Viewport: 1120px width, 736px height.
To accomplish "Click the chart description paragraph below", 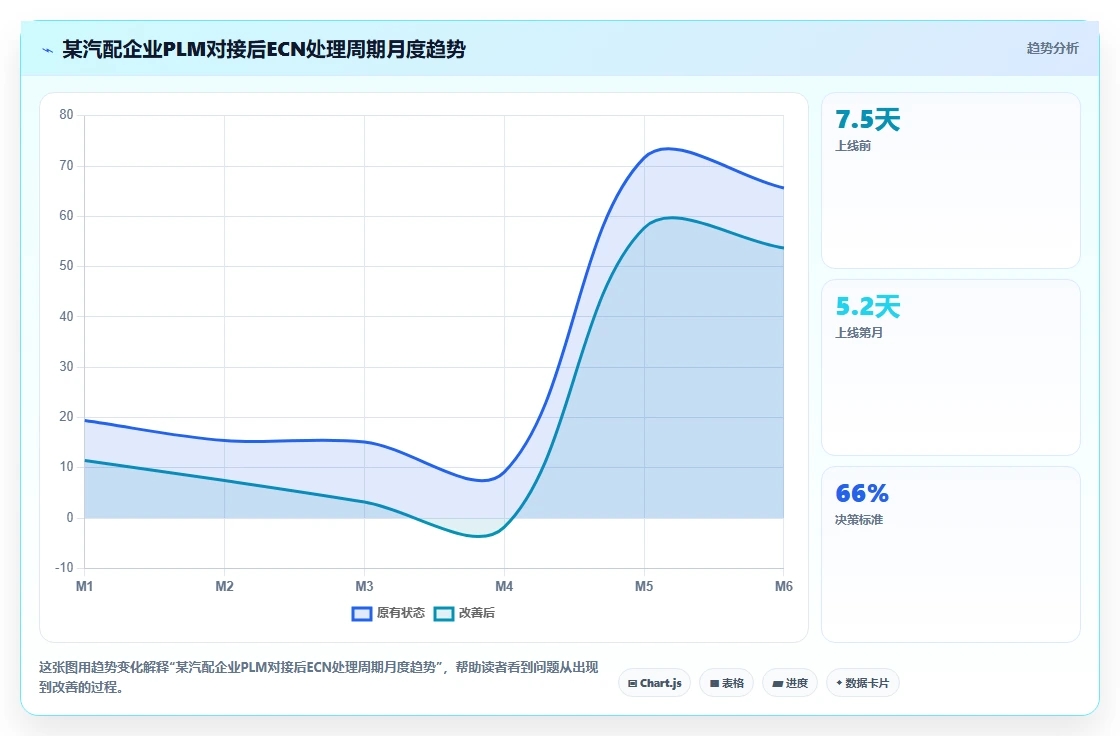I will click(x=318, y=677).
